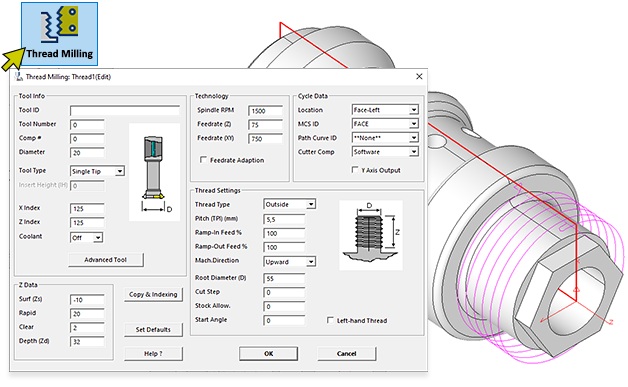Click the Copy & Indexing button

153,294
